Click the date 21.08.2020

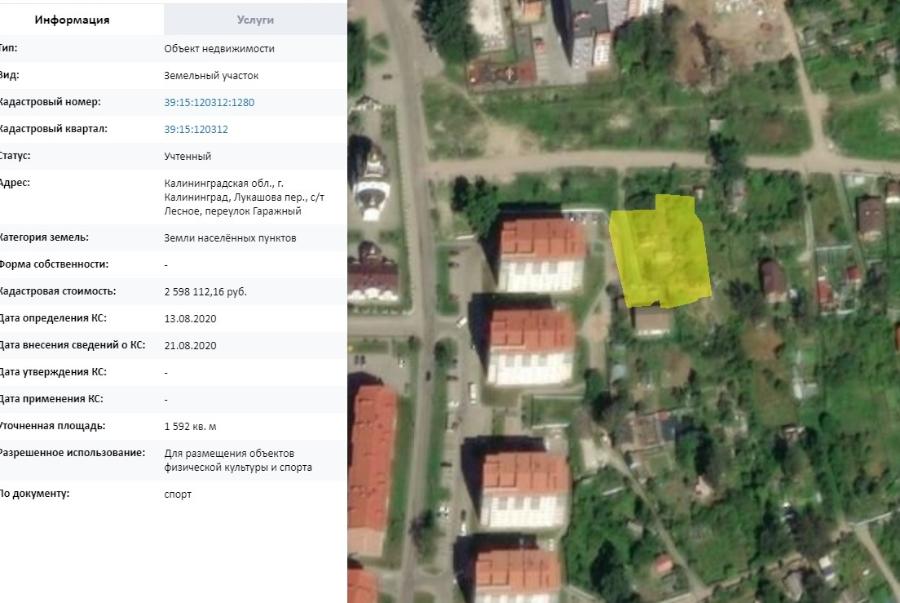pyautogui.click(x=190, y=345)
